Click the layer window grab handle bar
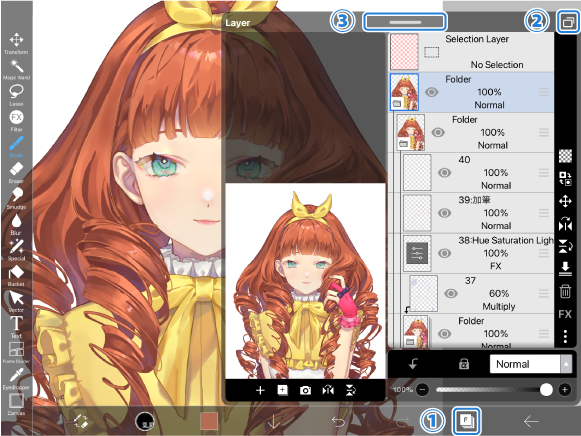This screenshot has width=581, height=436. 405,22
